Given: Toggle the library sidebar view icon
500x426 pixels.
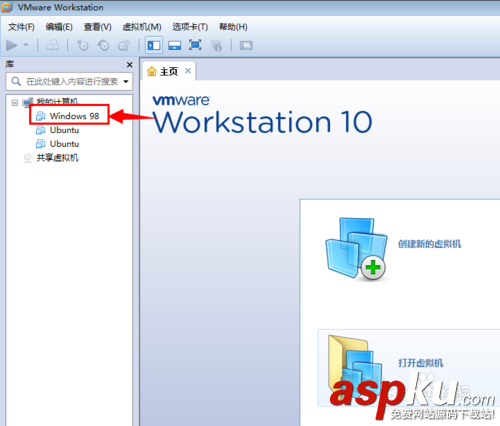Looking at the screenshot, I should coord(154,45).
